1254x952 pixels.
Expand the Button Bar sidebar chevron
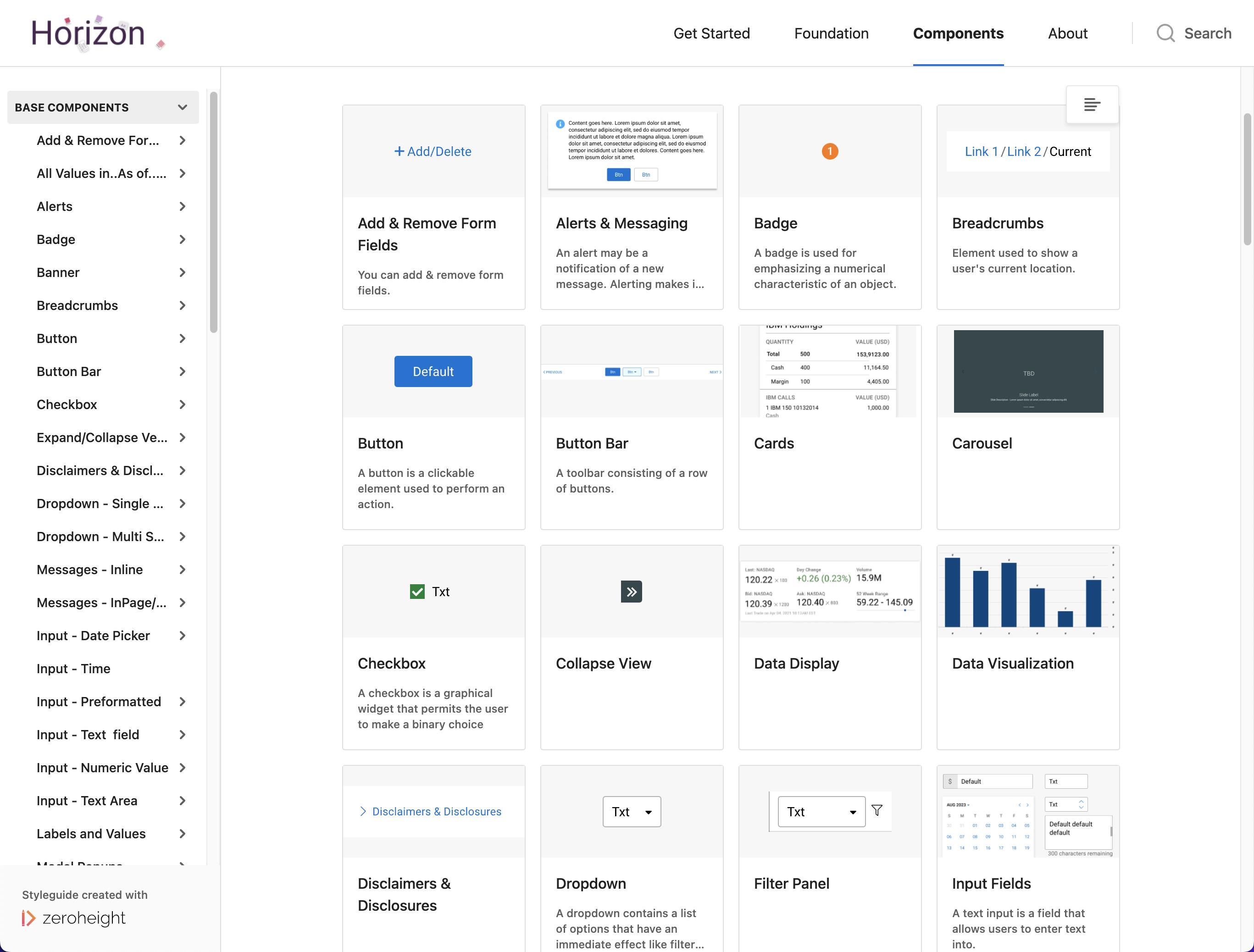183,371
